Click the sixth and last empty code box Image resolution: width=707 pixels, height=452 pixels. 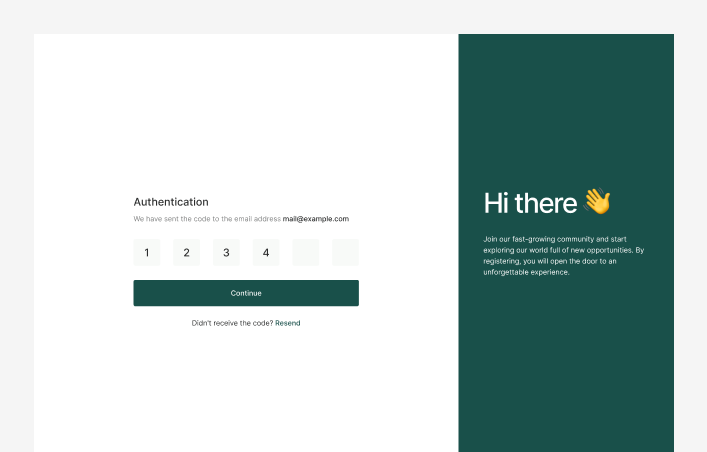pyautogui.click(x=345, y=253)
